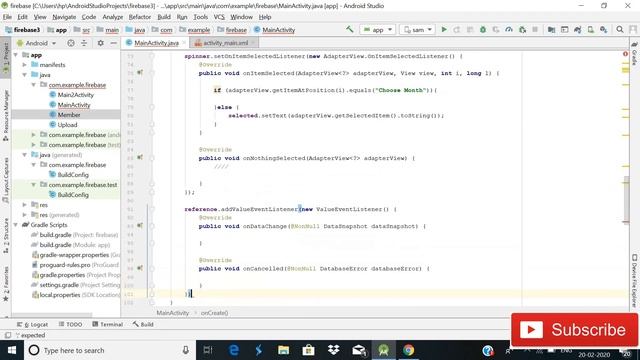Toggle the 2: Structure tool window
640x360 pixels.
coord(6,236)
